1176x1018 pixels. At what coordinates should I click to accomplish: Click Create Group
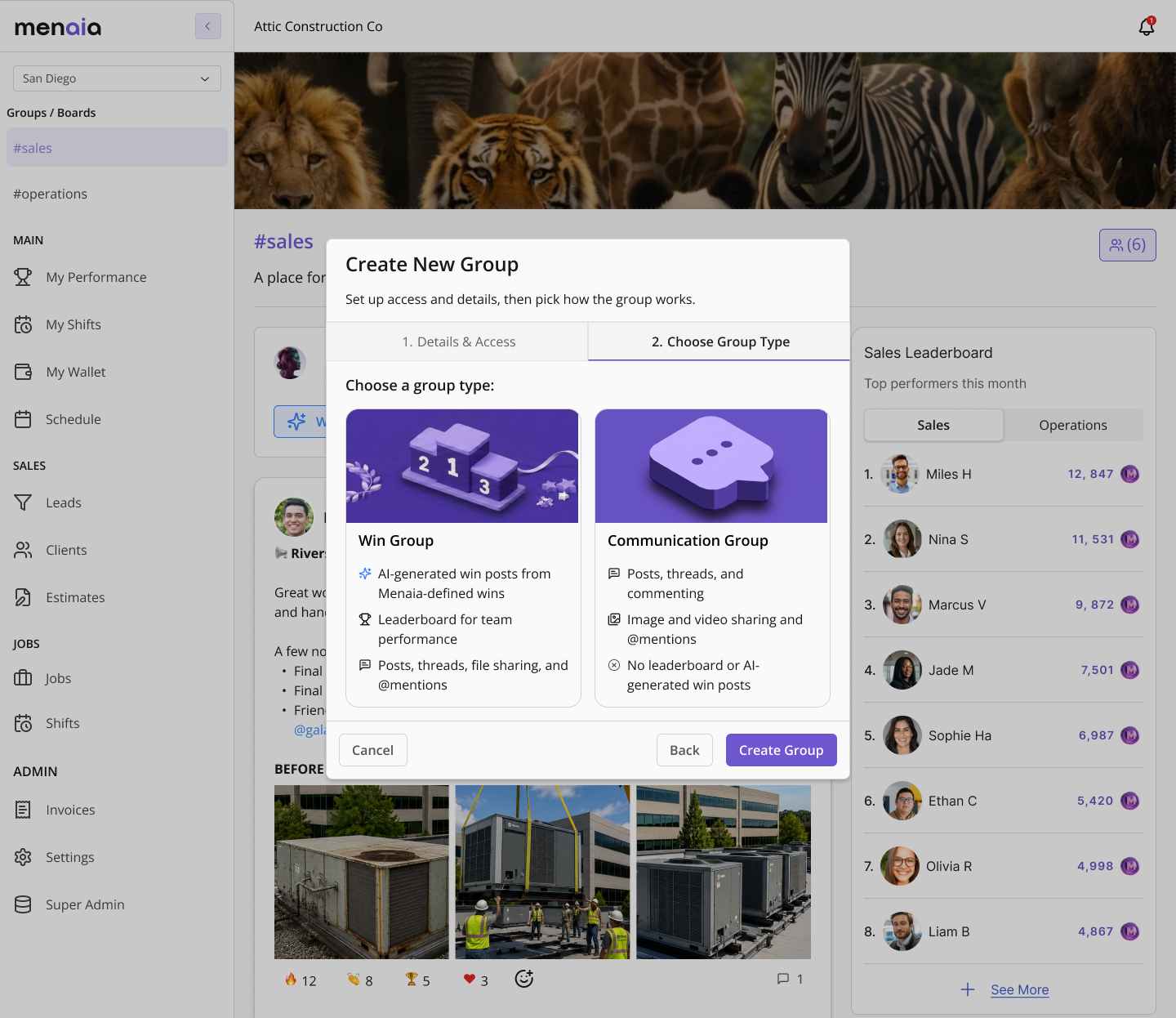pos(782,750)
